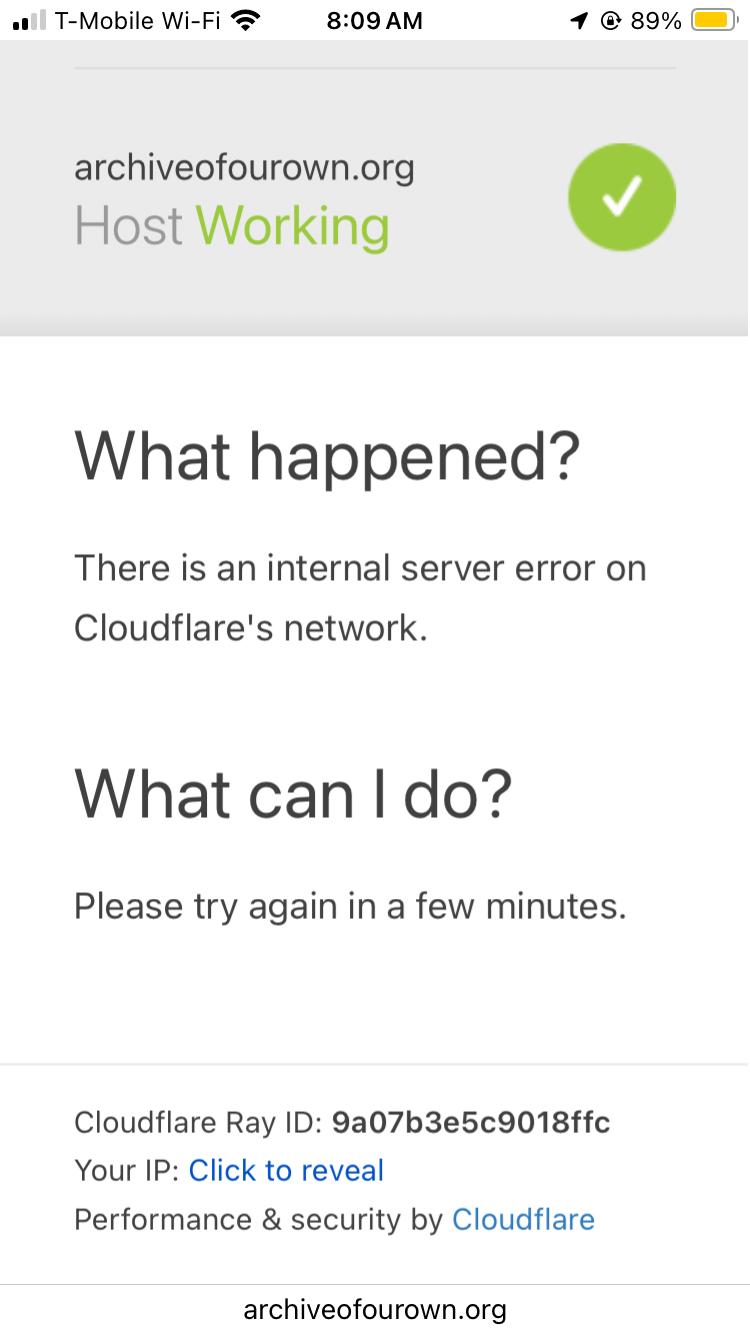Open the Cloudflare link in footer
The height and width of the screenshot is (1334, 750).
(x=523, y=1220)
